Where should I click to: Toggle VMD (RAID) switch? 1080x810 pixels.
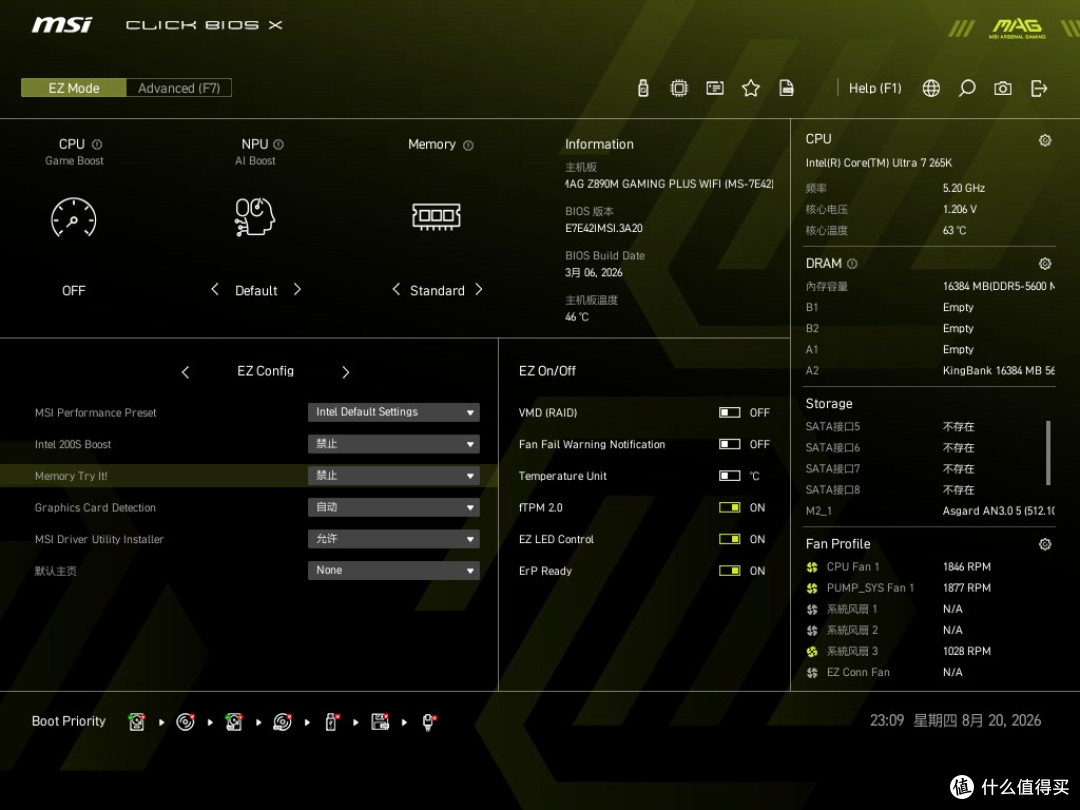click(x=729, y=413)
